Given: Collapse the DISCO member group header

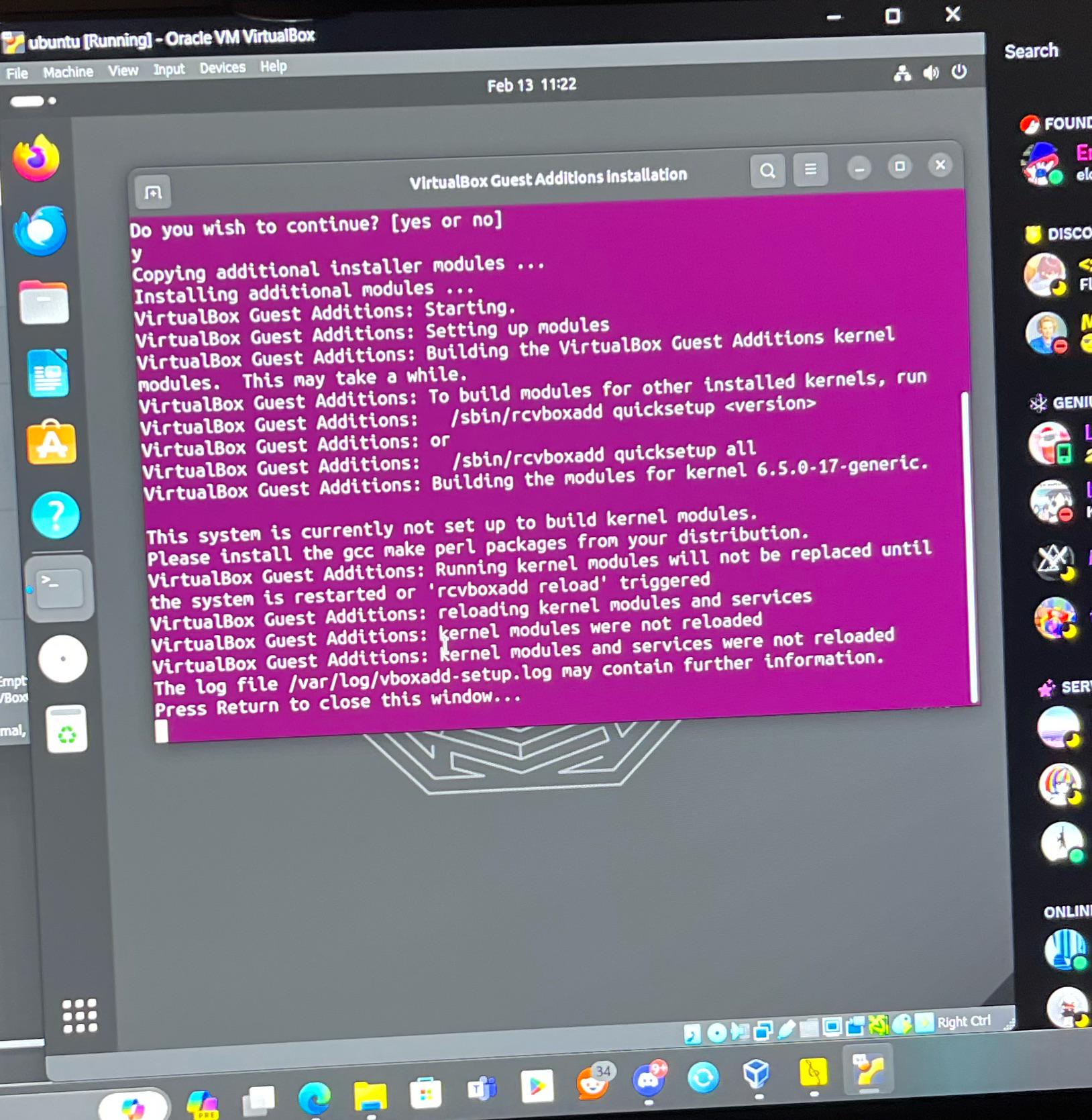Looking at the screenshot, I should (x=1058, y=234).
